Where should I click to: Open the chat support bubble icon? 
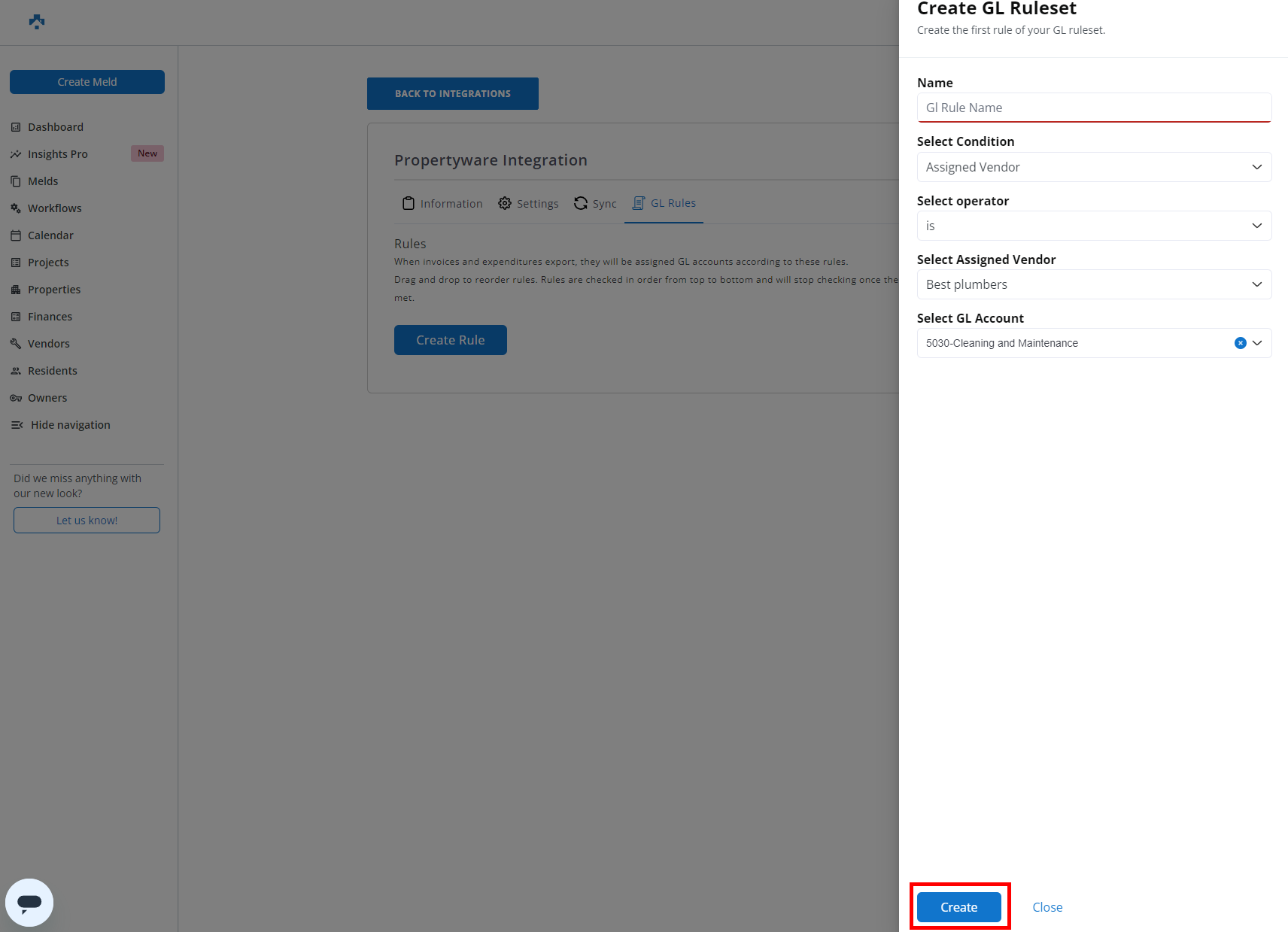29,903
